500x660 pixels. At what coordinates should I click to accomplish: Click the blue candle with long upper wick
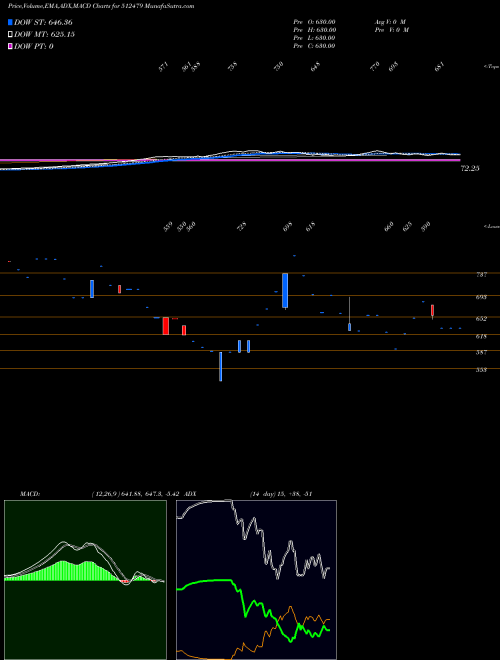[x=349, y=314]
